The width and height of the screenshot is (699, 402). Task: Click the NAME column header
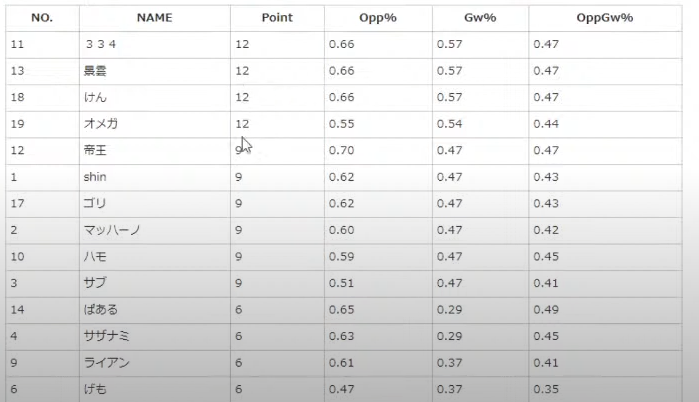[154, 18]
